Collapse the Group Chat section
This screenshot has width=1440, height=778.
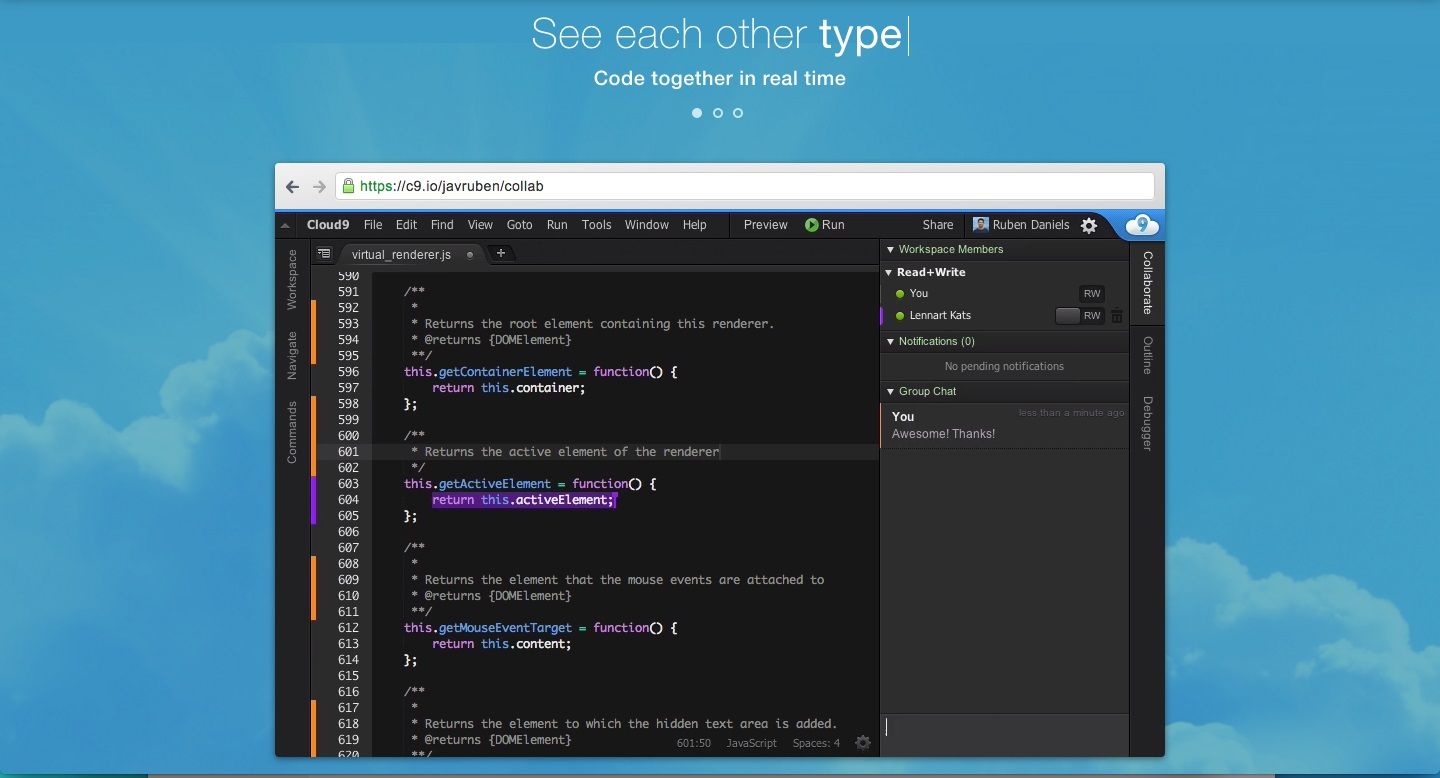[890, 391]
